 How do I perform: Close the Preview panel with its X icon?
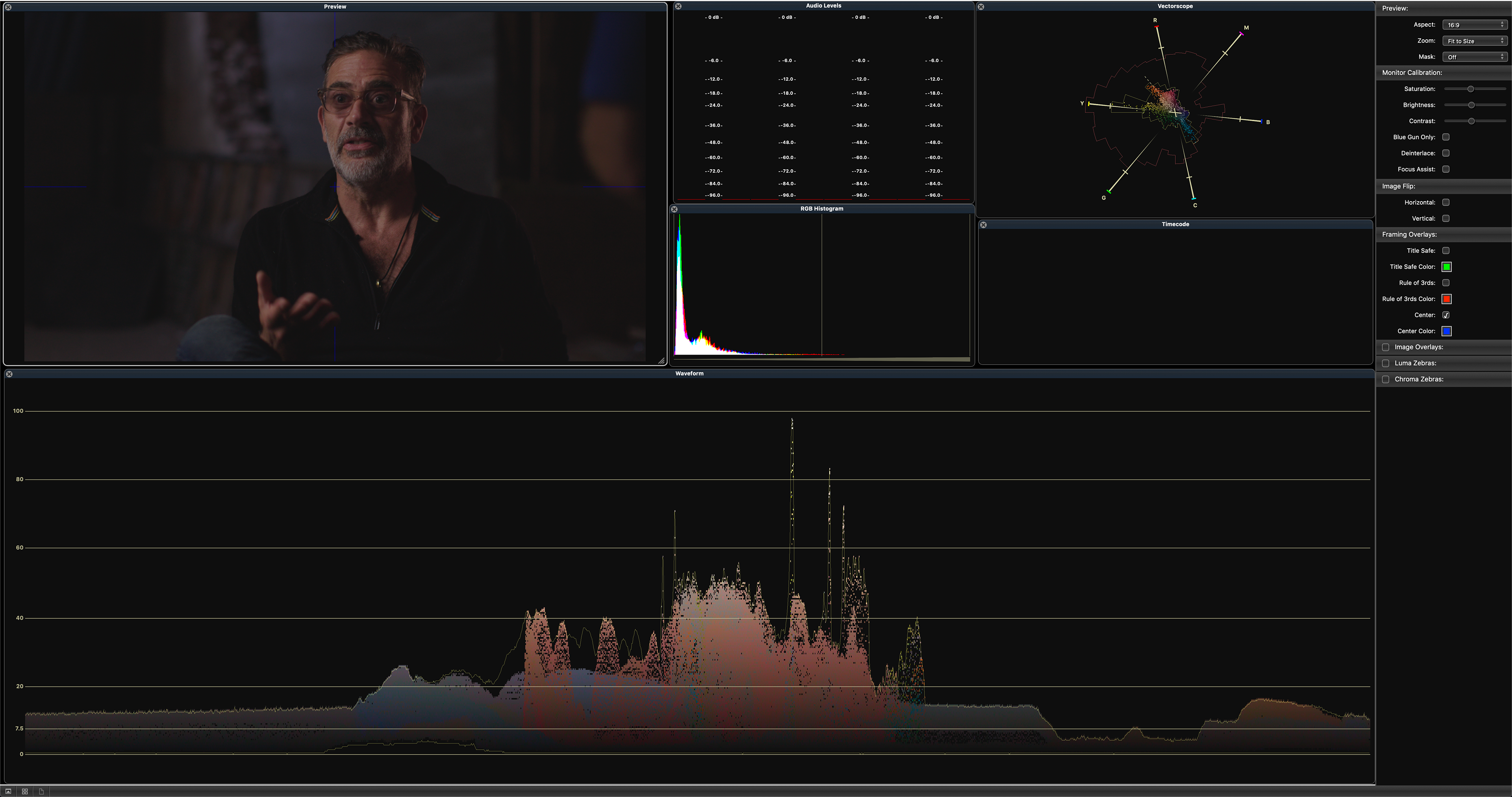coord(8,7)
